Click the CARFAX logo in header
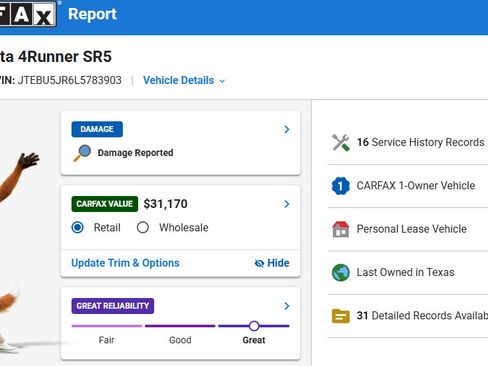This screenshot has width=488, height=366. tap(28, 14)
